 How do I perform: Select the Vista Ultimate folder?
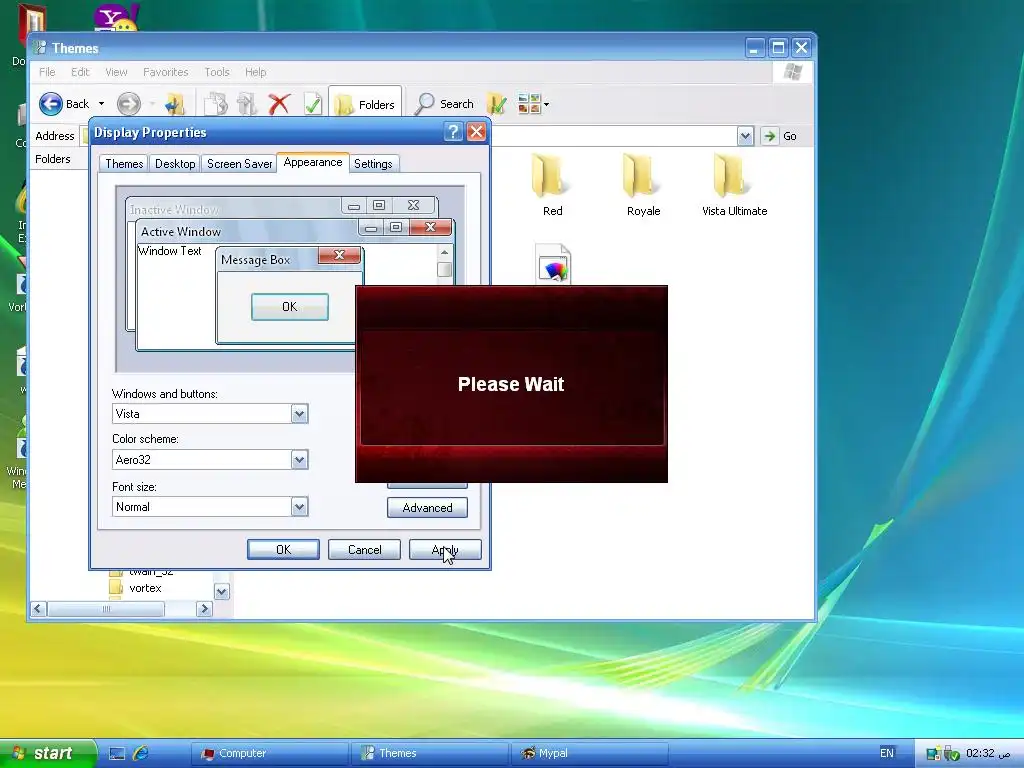(x=734, y=185)
